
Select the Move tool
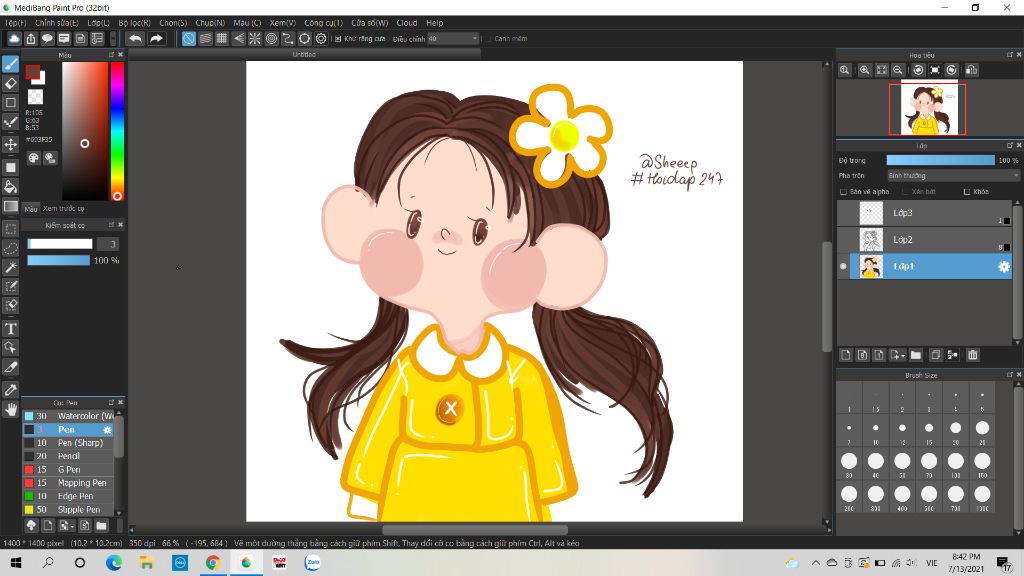10,144
